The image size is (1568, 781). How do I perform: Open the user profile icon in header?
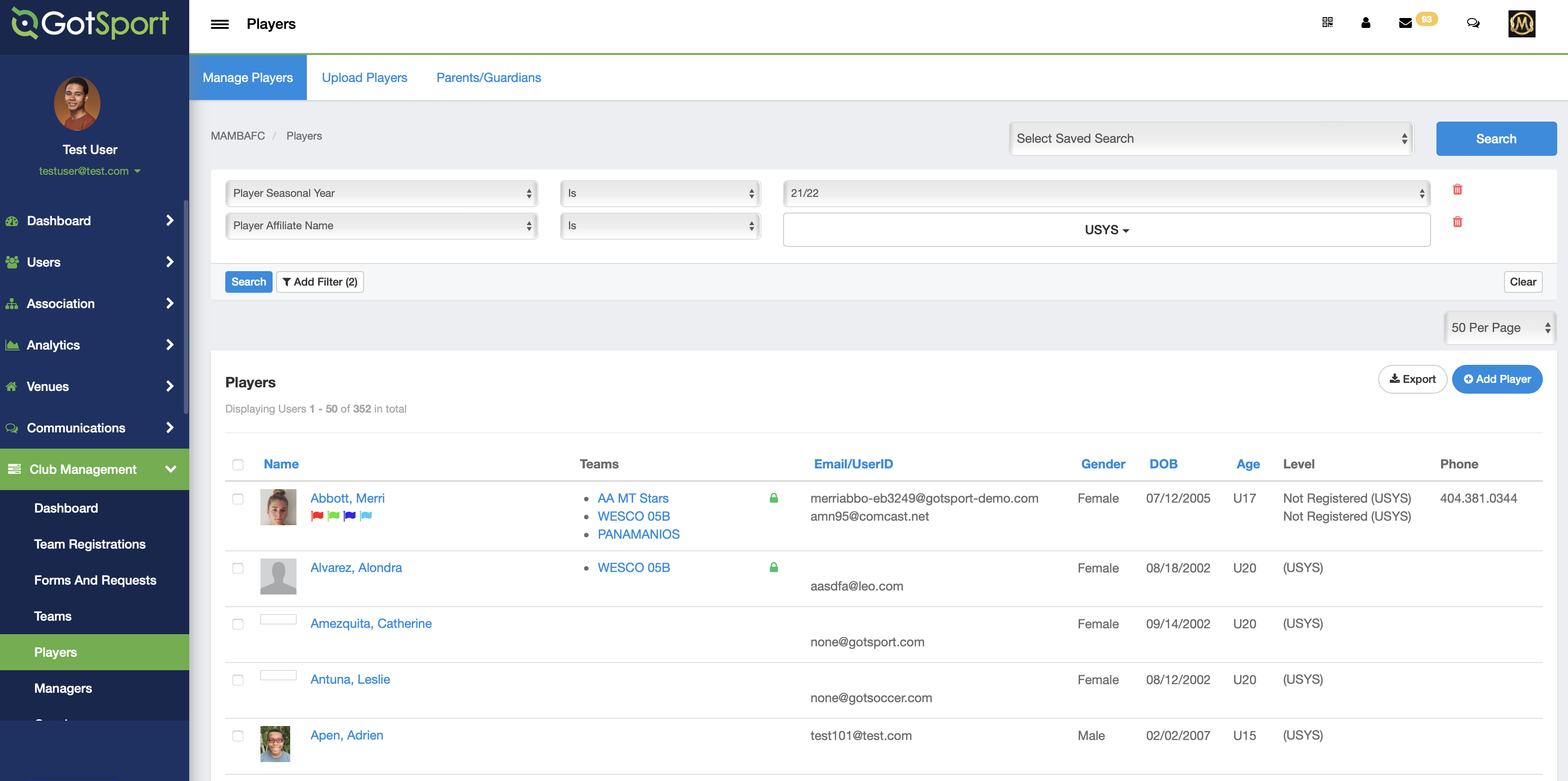tap(1366, 23)
